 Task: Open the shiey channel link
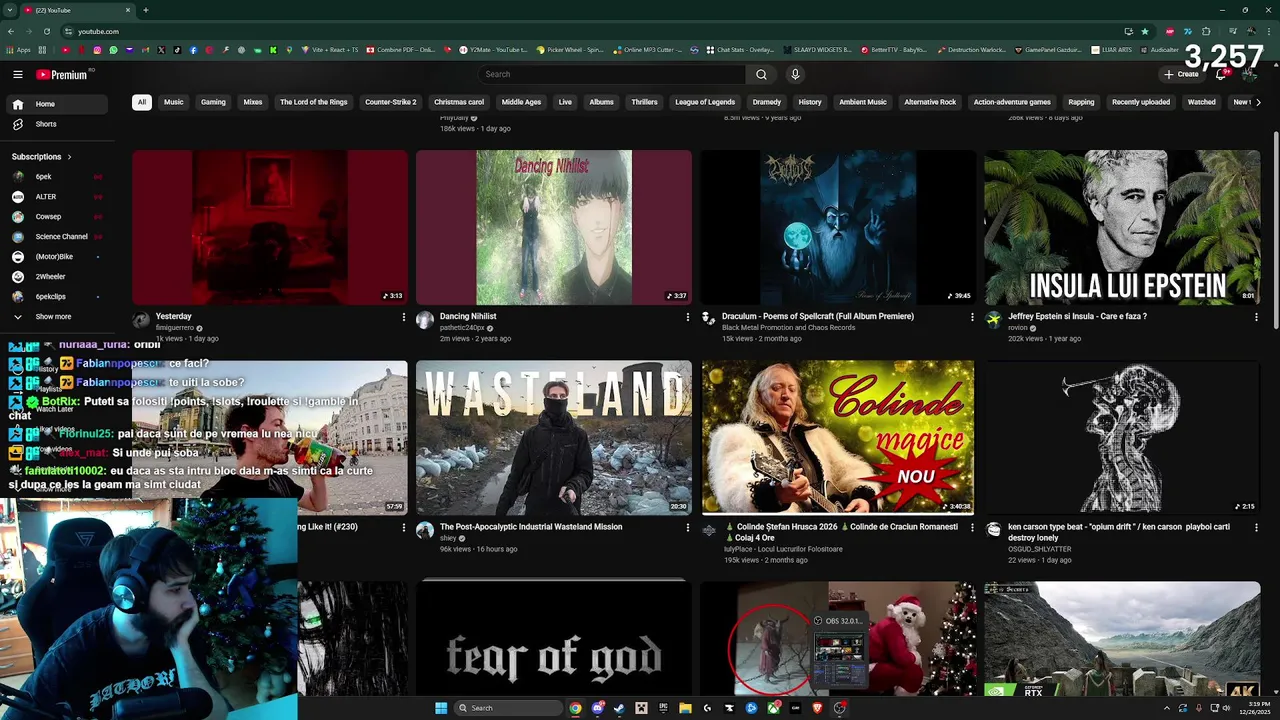[449, 538]
